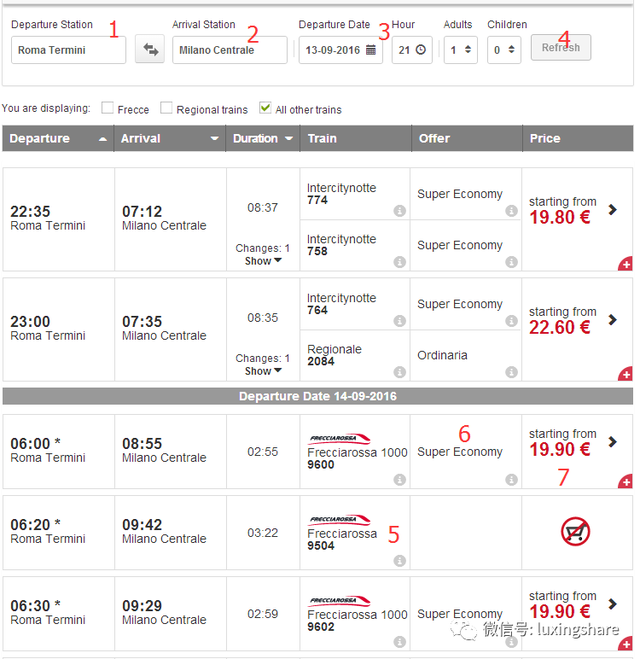Click the unavailable cart icon for Frecciarossa 9504
The height and width of the screenshot is (659, 640).
coord(575,533)
